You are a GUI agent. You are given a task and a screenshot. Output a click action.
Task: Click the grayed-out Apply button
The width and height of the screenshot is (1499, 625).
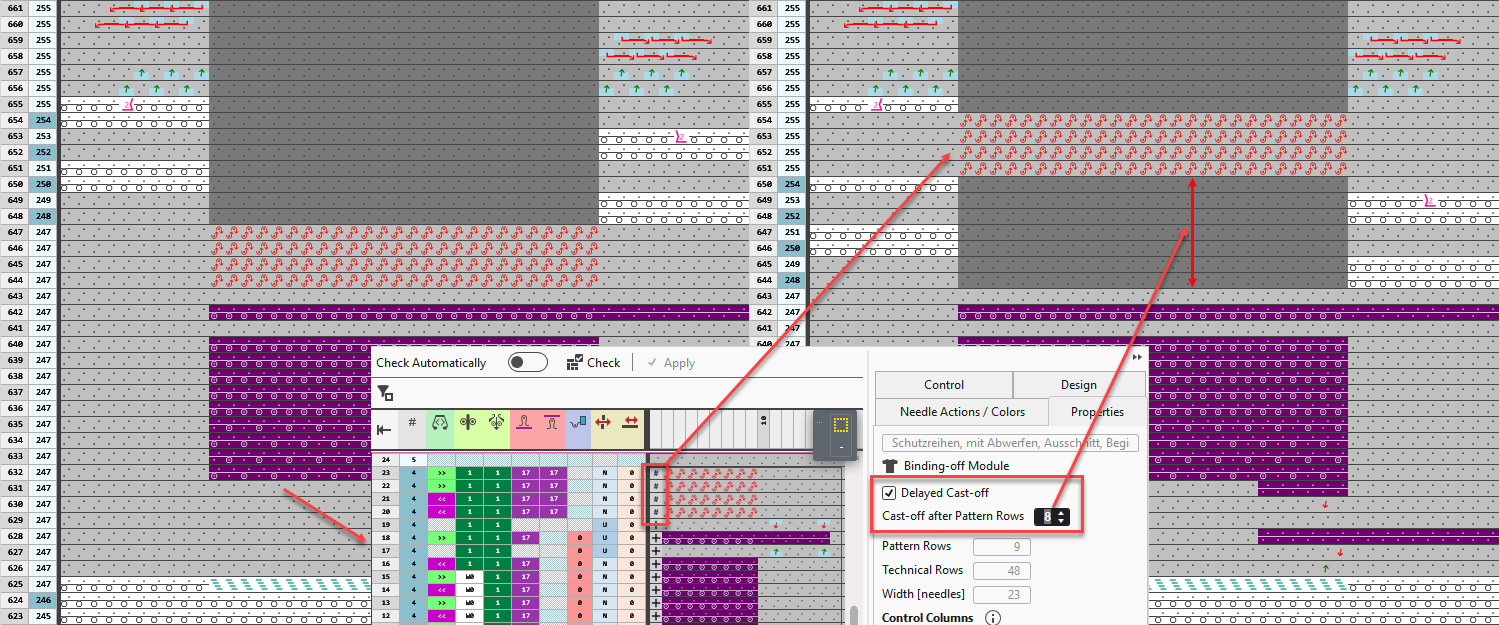click(671, 363)
